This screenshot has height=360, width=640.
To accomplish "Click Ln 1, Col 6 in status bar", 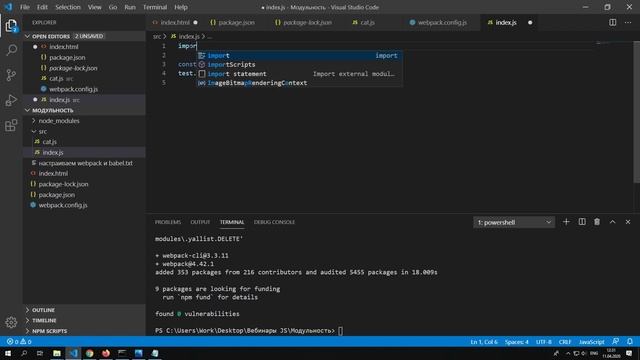I will pos(484,342).
